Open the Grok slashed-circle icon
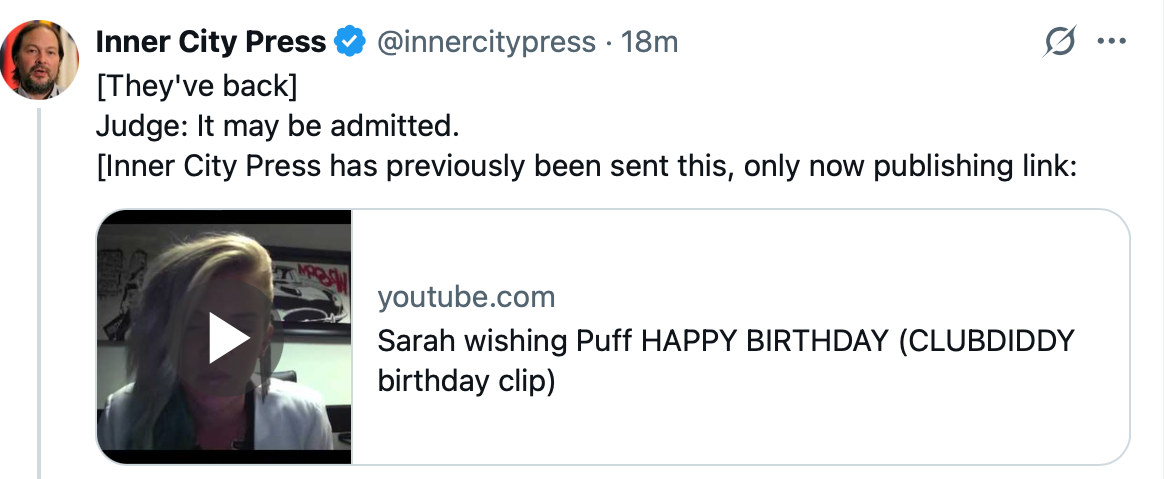 1059,42
